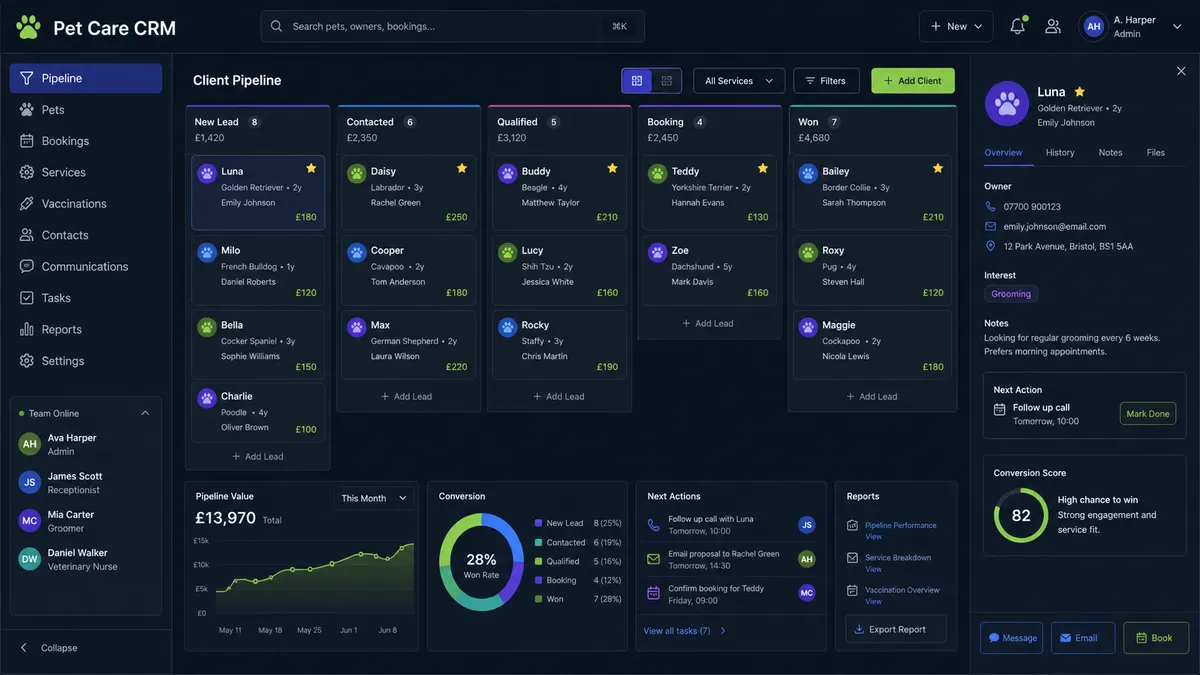Viewport: 1200px width, 675px height.
Task: Click the Message button in Luna panel
Action: point(1012,638)
